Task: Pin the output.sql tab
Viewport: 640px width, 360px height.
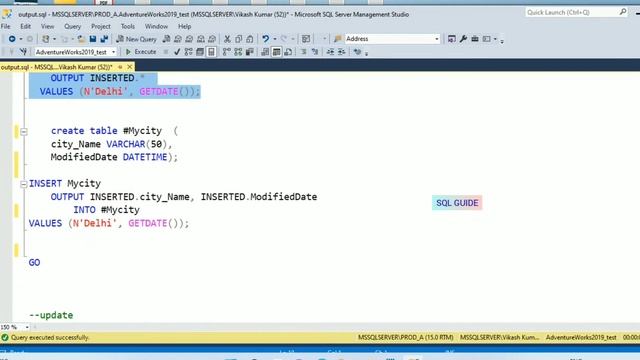Action: coord(120,67)
